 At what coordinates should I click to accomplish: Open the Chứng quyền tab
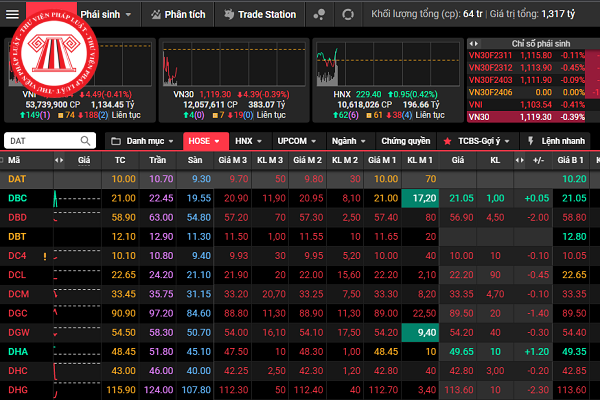tap(406, 141)
